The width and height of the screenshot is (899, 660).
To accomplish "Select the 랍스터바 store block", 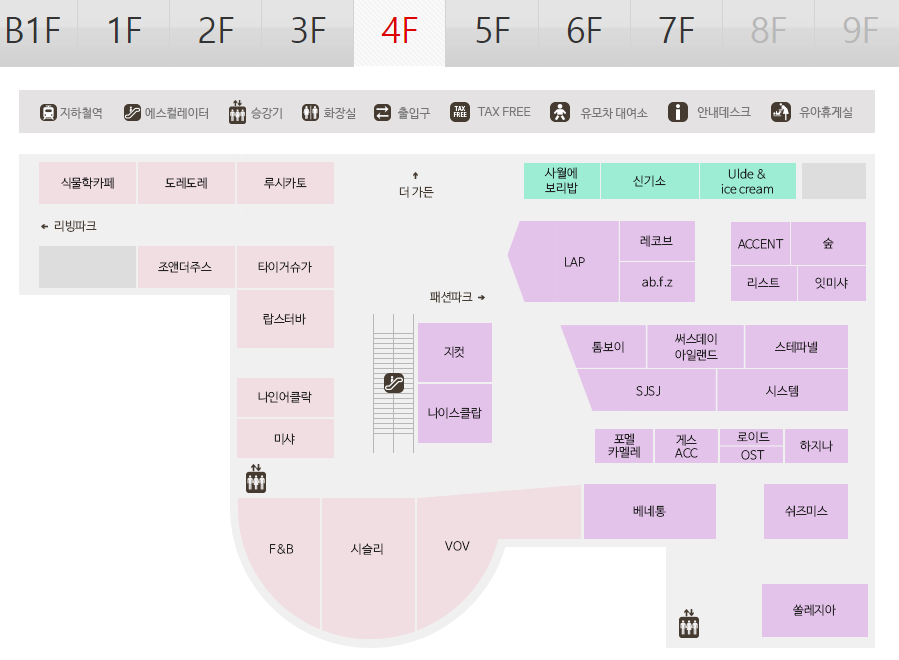I will pos(285,319).
